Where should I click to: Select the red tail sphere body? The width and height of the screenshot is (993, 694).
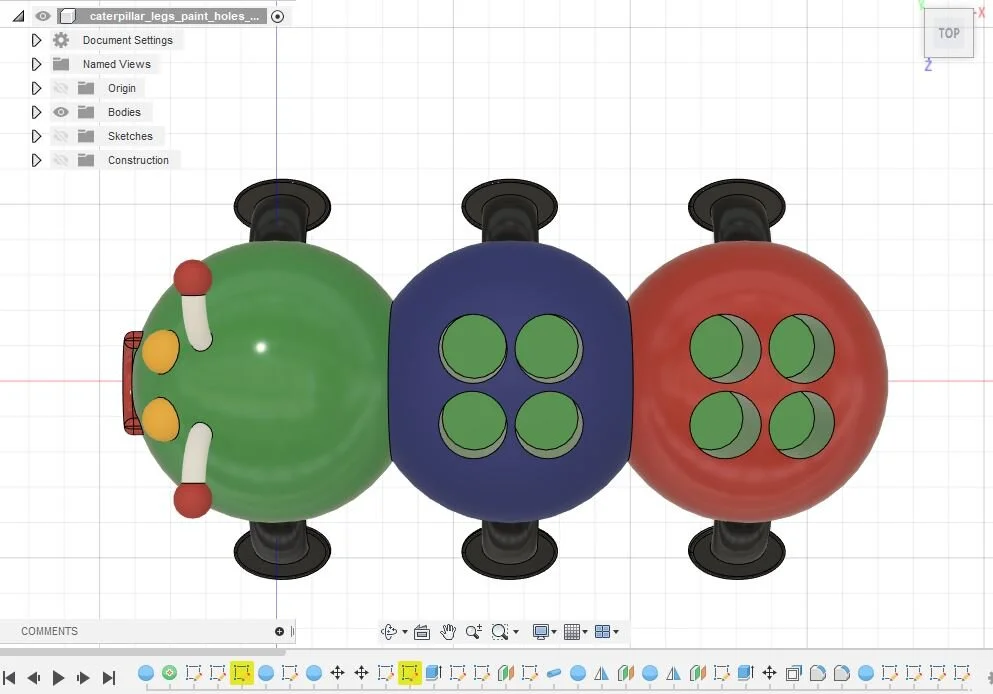pos(760,279)
